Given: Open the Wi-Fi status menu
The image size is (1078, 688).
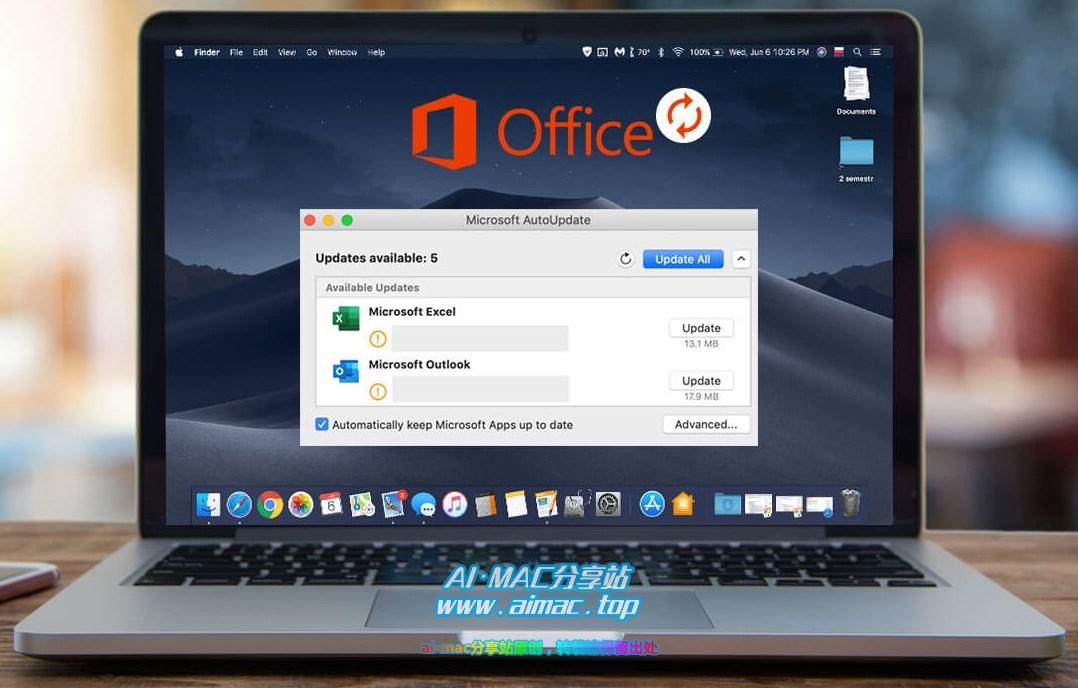Looking at the screenshot, I should click(678, 52).
